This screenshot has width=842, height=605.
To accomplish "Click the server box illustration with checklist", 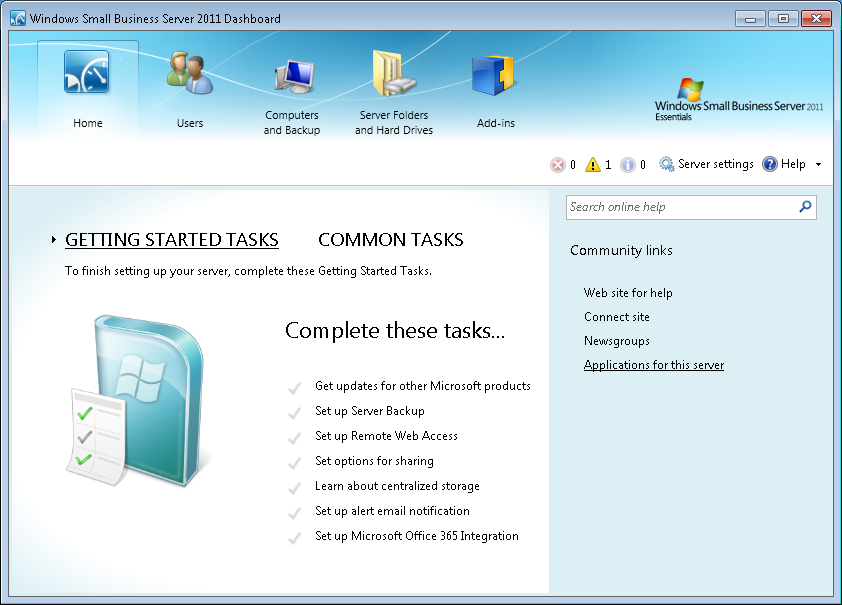I will pos(135,400).
